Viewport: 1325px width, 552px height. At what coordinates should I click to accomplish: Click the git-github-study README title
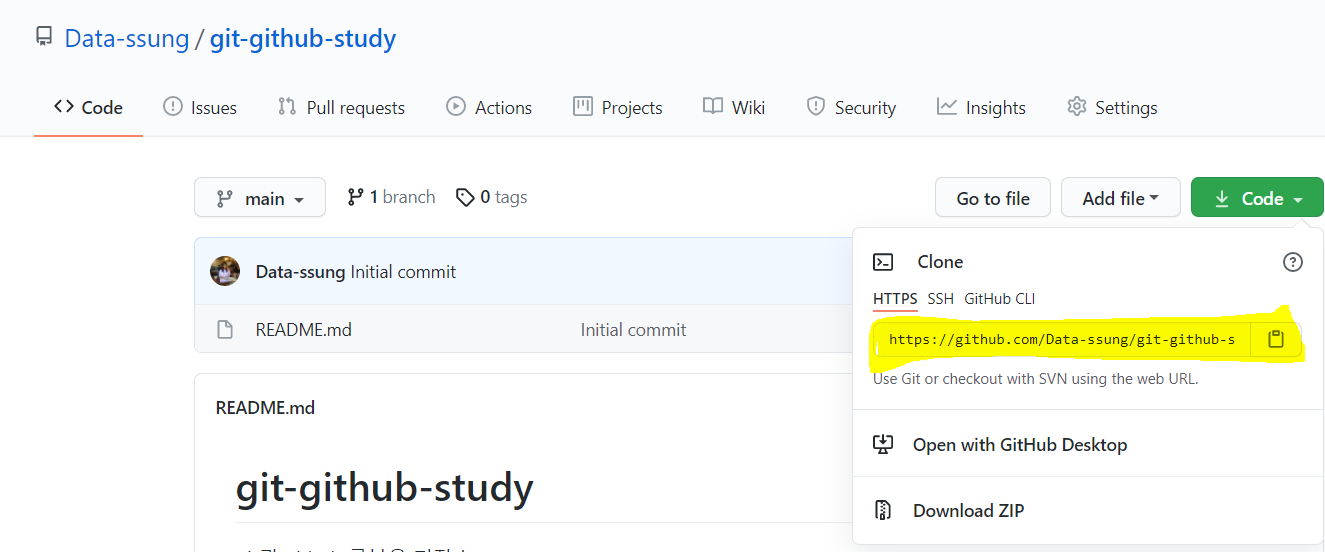385,488
